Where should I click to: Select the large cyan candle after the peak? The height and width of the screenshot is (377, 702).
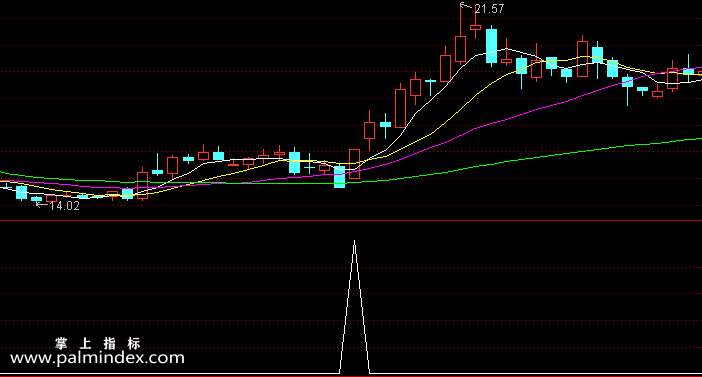(x=492, y=46)
